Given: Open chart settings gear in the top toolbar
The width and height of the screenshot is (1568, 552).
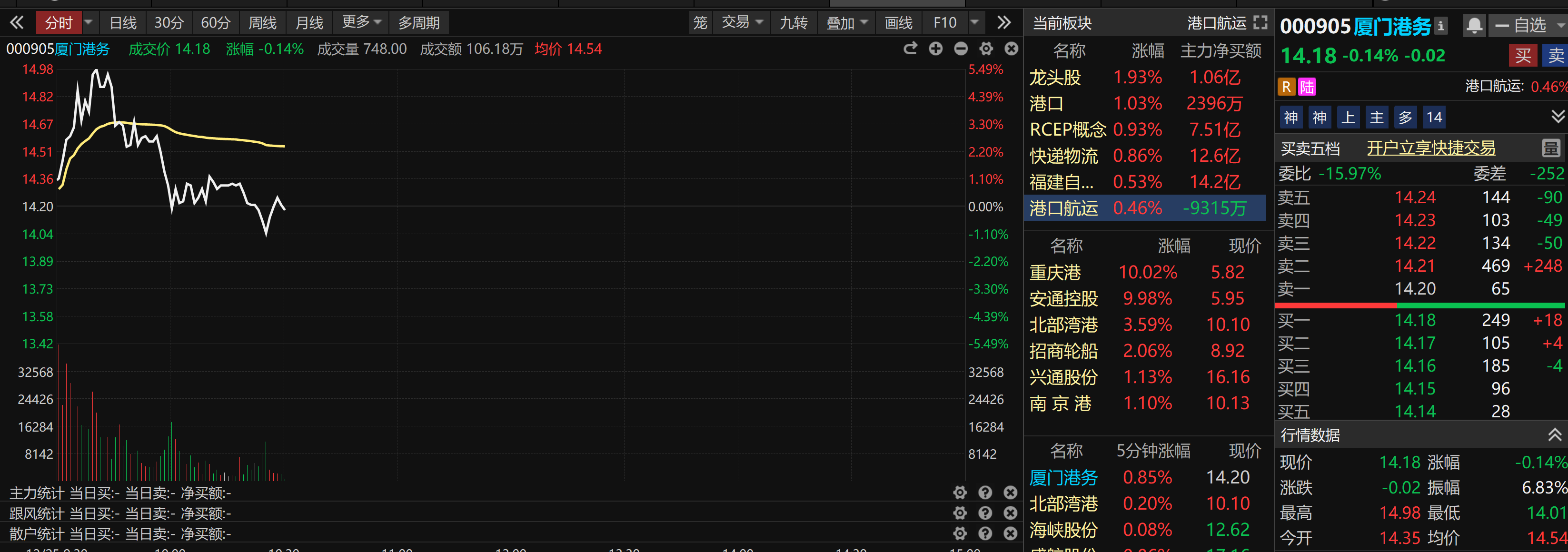Looking at the screenshot, I should [986, 49].
